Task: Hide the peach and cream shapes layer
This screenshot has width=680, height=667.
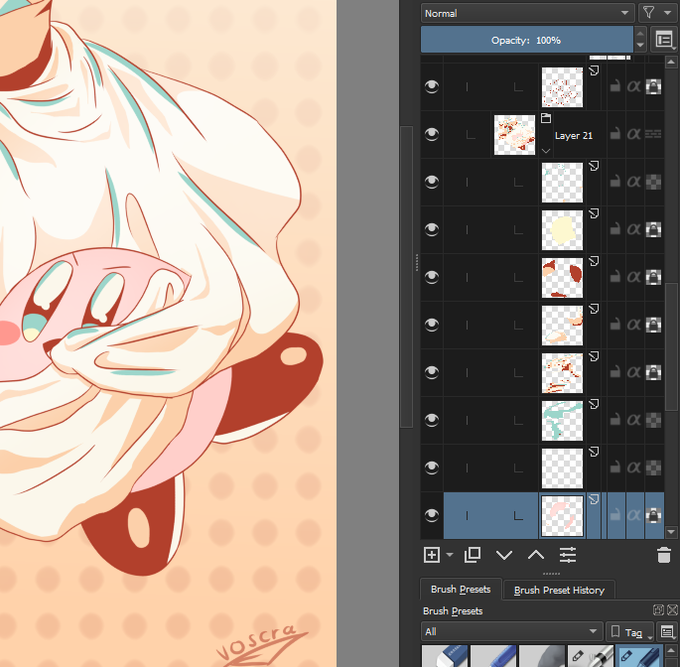Action: [x=432, y=325]
